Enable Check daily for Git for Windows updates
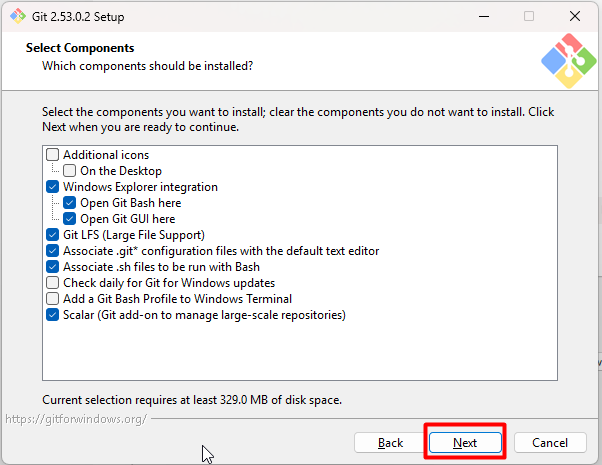The height and width of the screenshot is (465, 602). 53,283
